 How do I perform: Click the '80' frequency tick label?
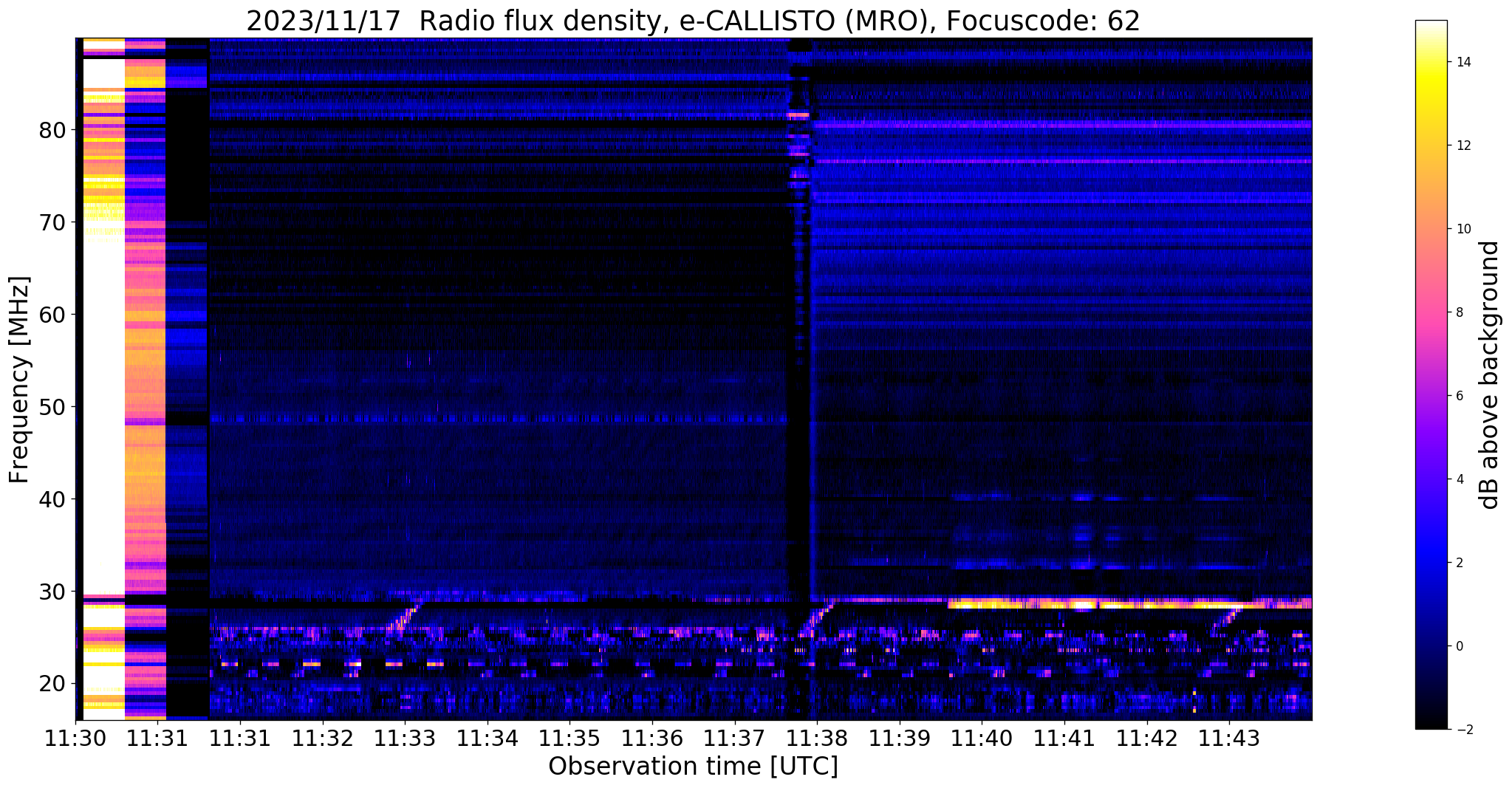[x=52, y=130]
